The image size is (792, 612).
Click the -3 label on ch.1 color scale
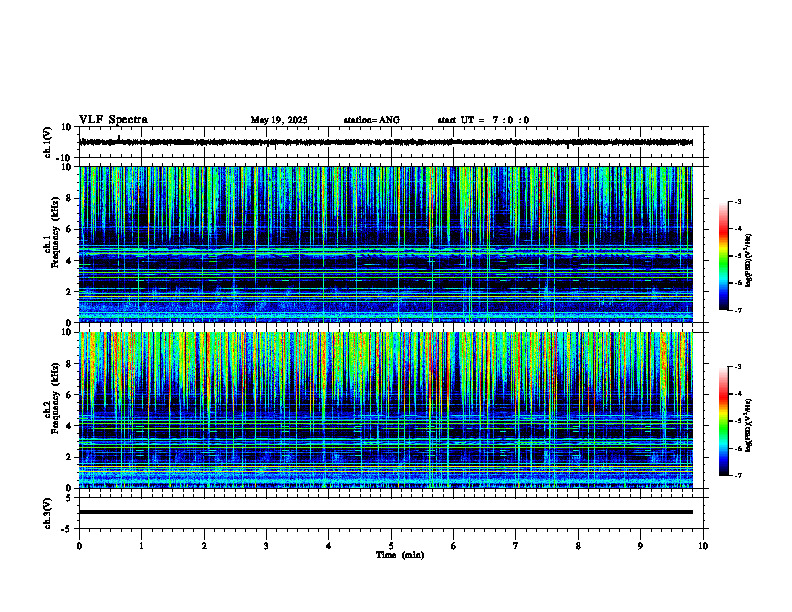point(737,202)
